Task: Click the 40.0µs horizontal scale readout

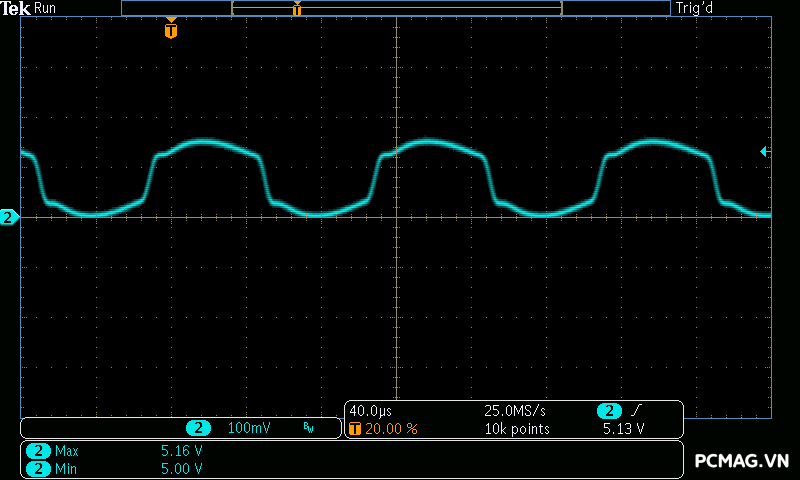Action: pos(370,411)
